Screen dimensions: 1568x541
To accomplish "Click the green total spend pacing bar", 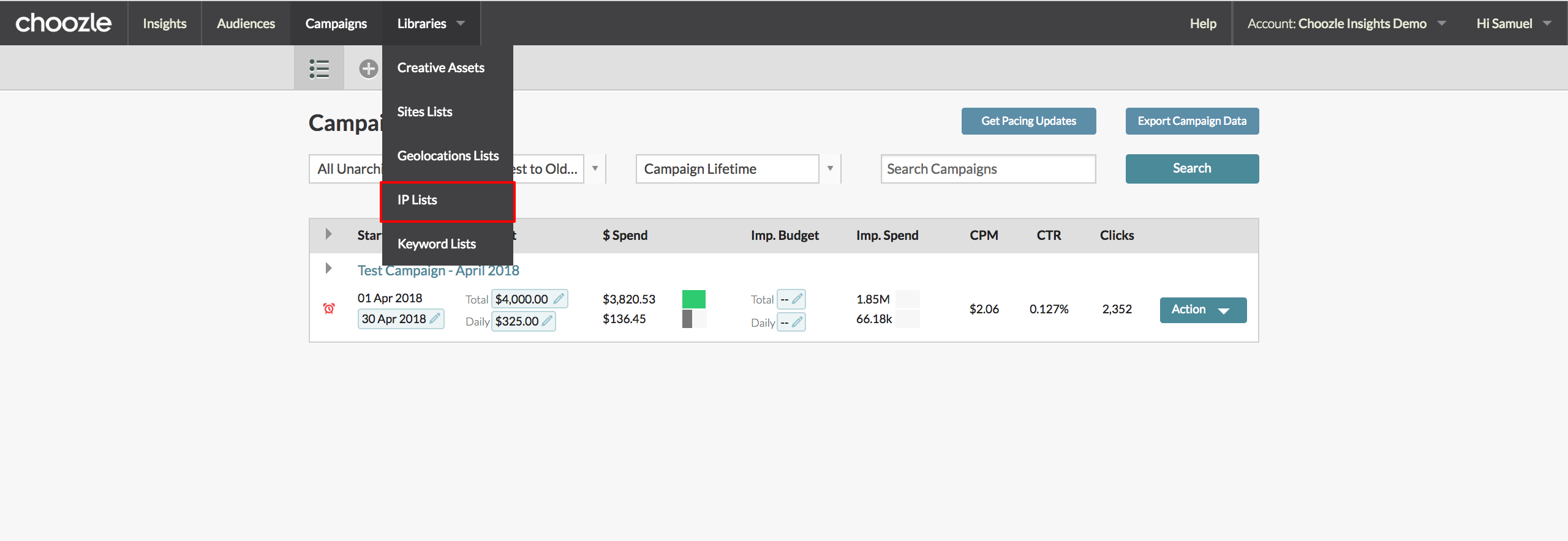I will click(694, 299).
